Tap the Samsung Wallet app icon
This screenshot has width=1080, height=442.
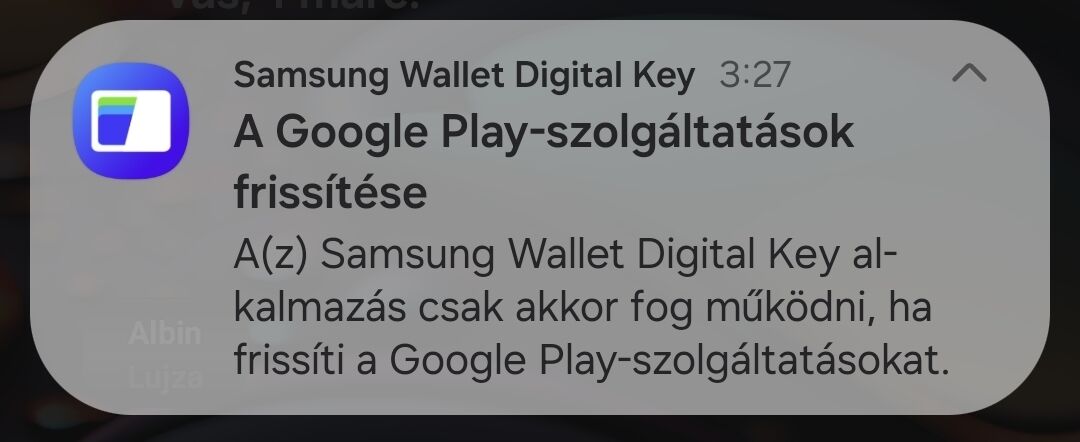click(x=131, y=120)
